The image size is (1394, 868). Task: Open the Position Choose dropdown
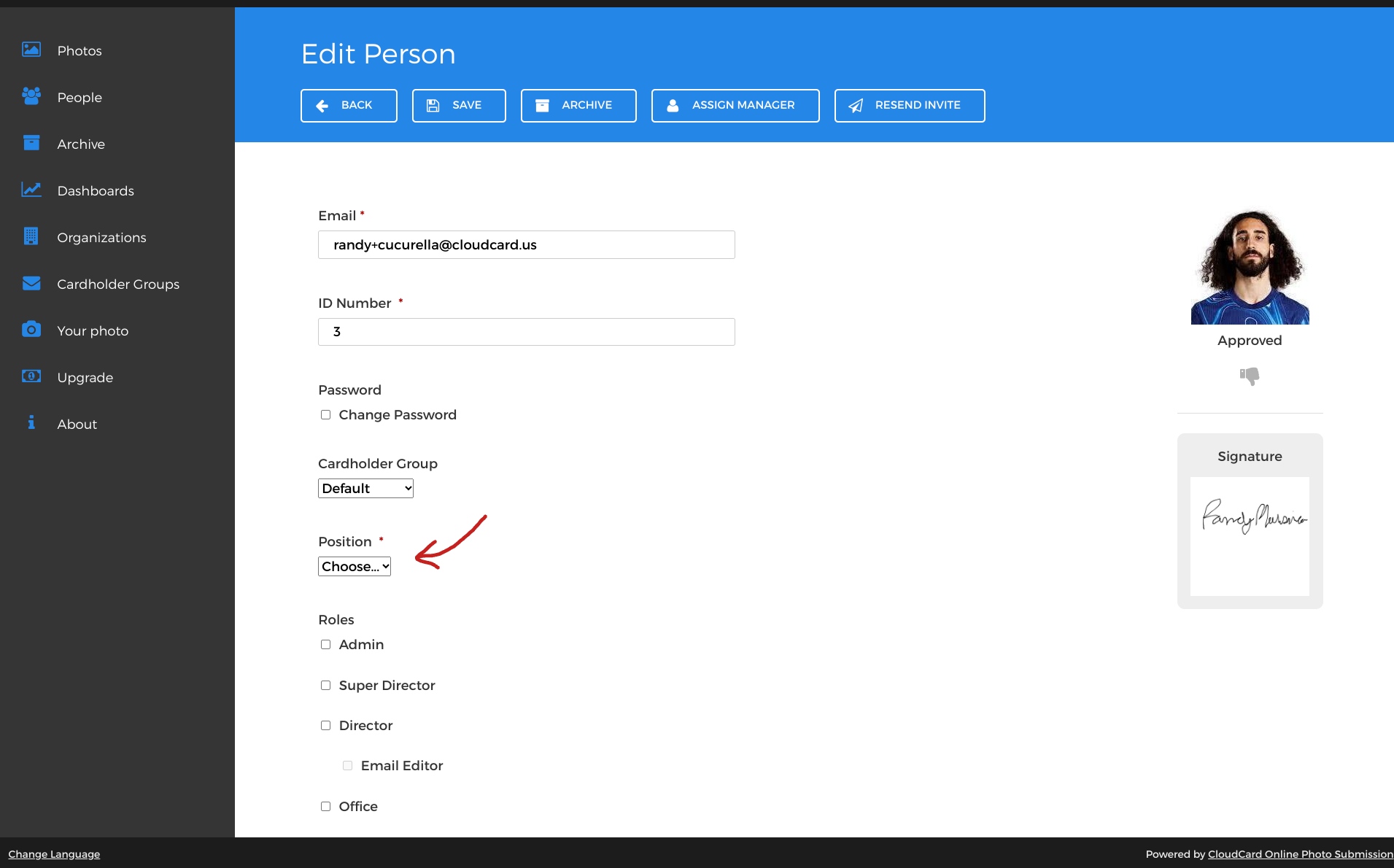click(354, 566)
